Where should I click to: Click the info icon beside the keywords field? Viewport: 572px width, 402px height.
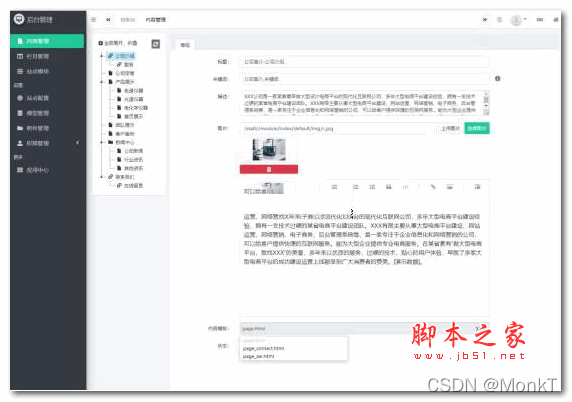[x=498, y=78]
